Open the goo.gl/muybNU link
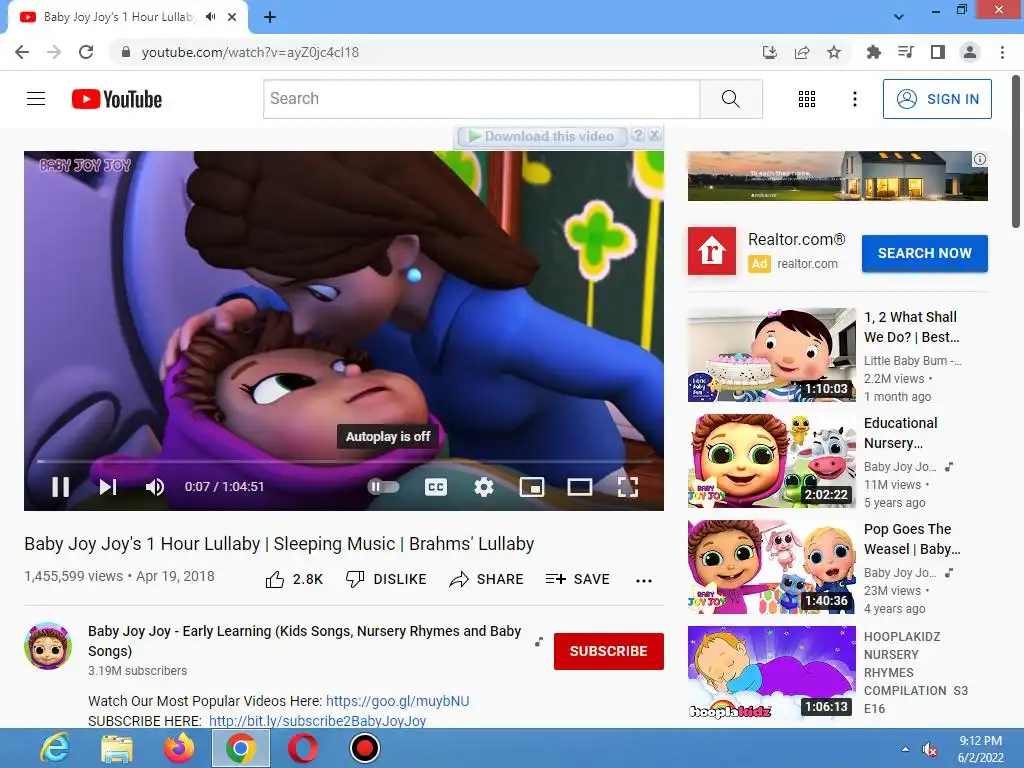Image resolution: width=1024 pixels, height=768 pixels. tap(397, 701)
